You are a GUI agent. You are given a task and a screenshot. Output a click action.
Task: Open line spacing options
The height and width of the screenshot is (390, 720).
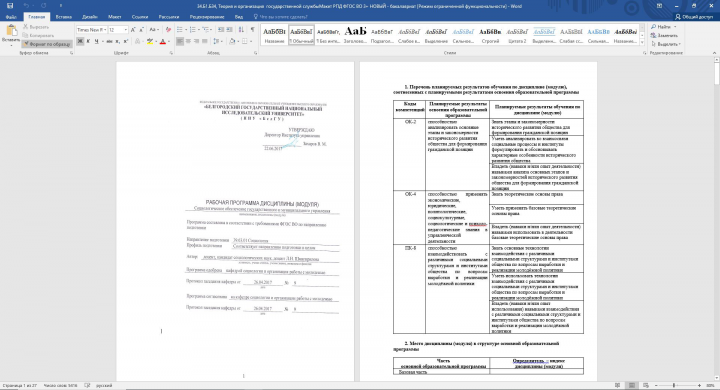pos(217,41)
